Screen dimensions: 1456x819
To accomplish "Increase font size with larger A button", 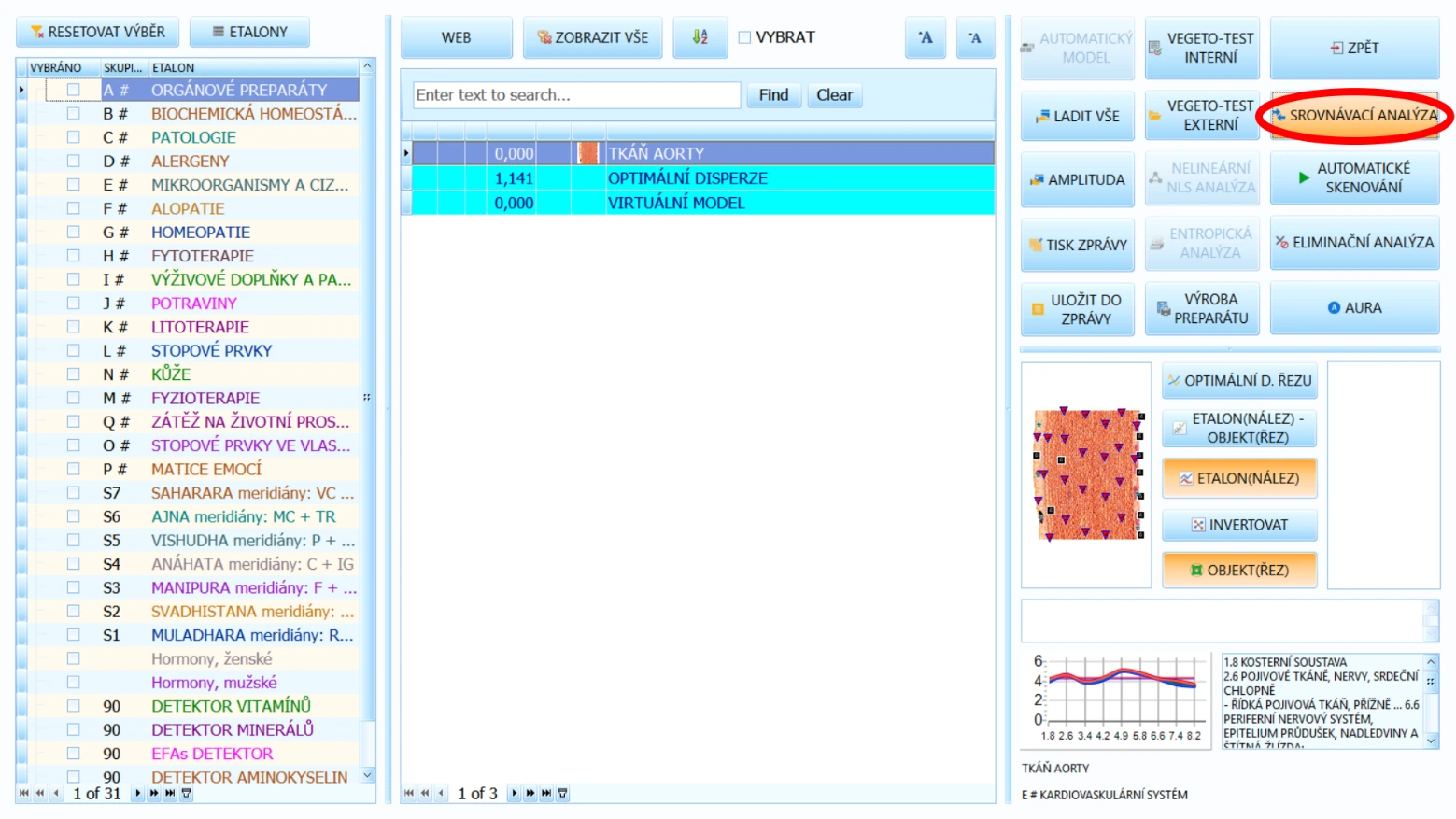I will [x=926, y=37].
